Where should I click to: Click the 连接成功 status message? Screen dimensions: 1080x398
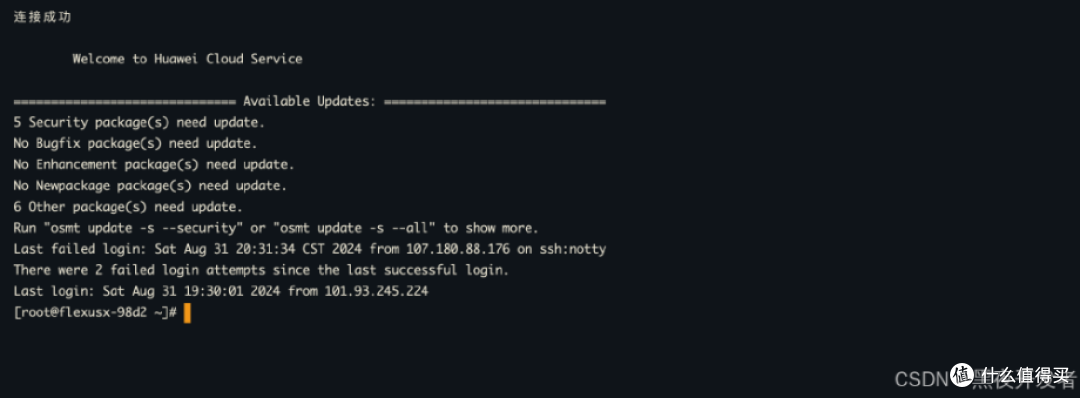(x=42, y=17)
